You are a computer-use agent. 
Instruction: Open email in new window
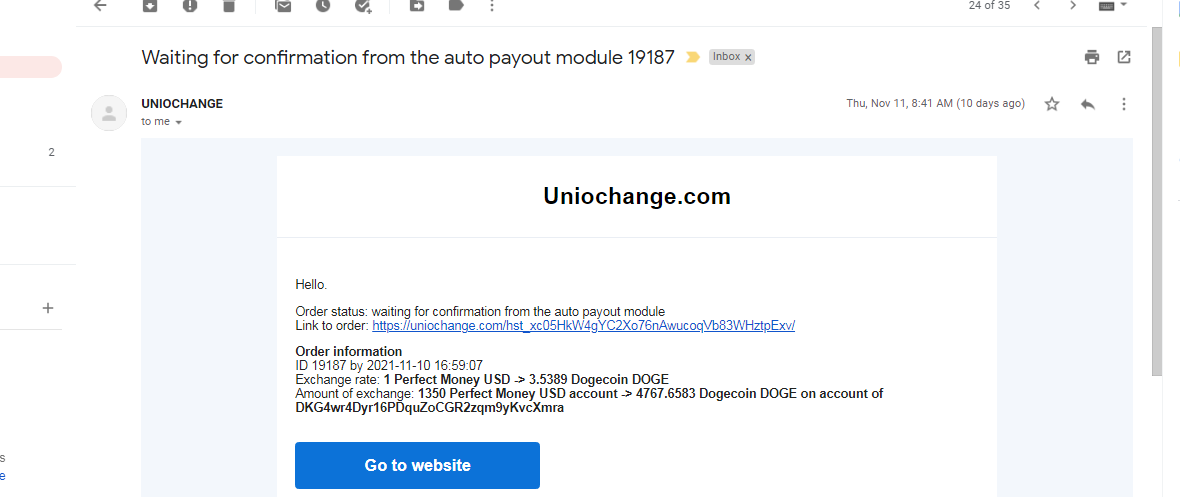click(x=1124, y=56)
